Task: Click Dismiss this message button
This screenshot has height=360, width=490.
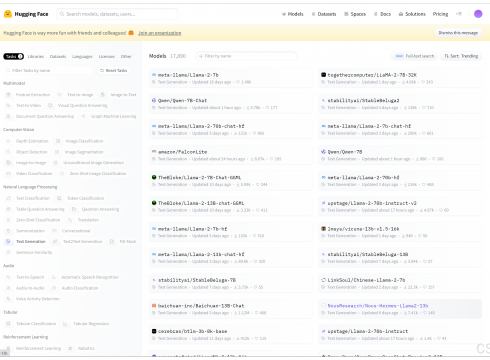Action: point(458,33)
